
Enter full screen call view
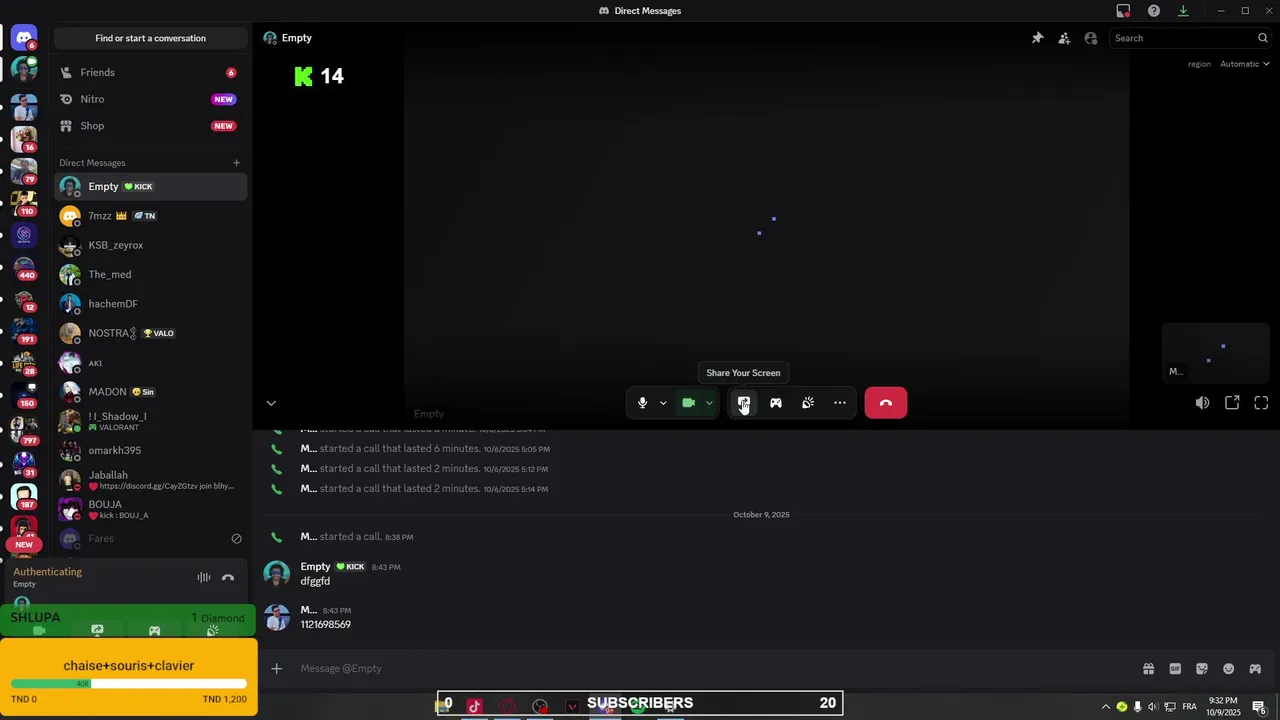click(1261, 403)
